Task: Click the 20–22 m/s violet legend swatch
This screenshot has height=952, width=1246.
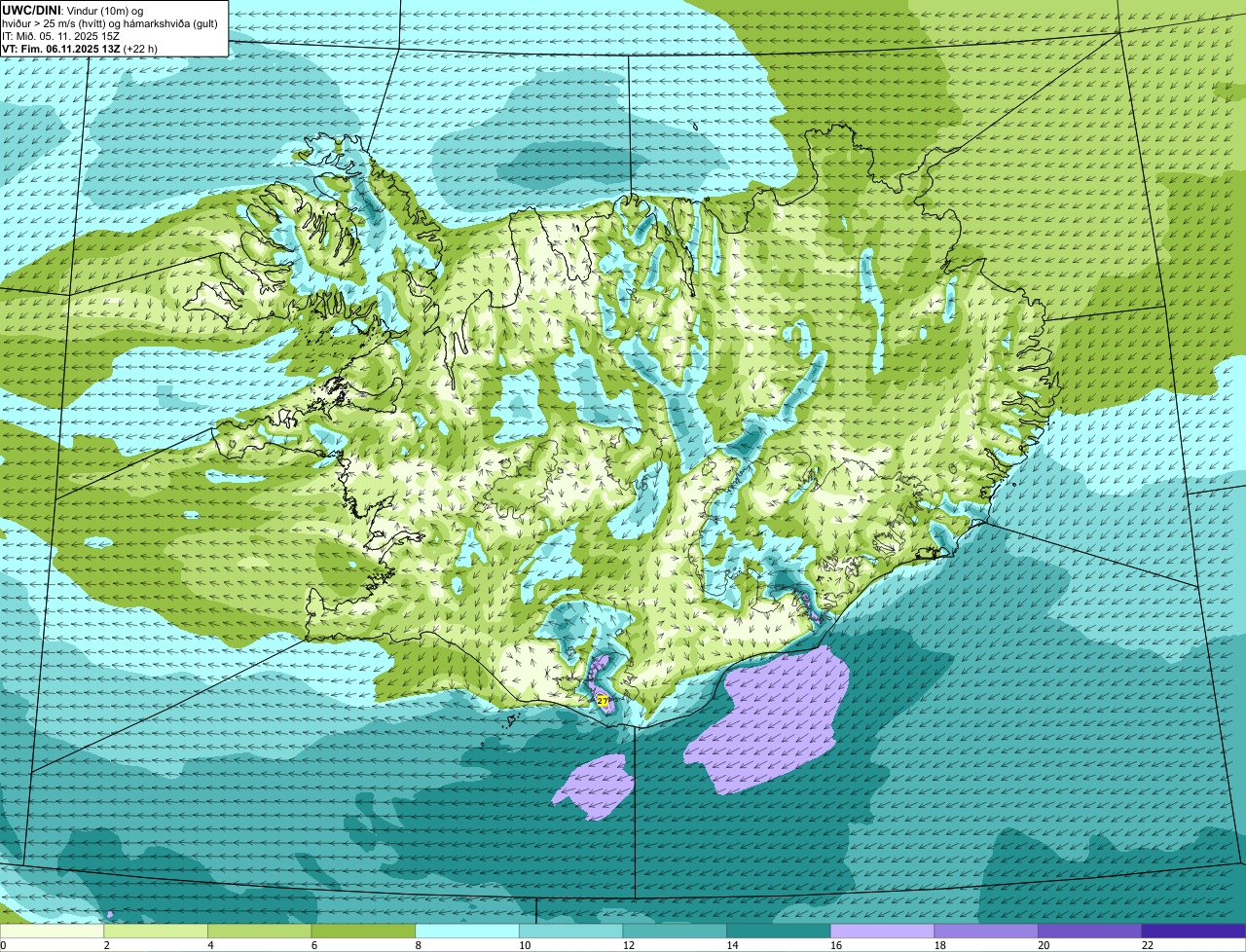Action: [x=1090, y=931]
